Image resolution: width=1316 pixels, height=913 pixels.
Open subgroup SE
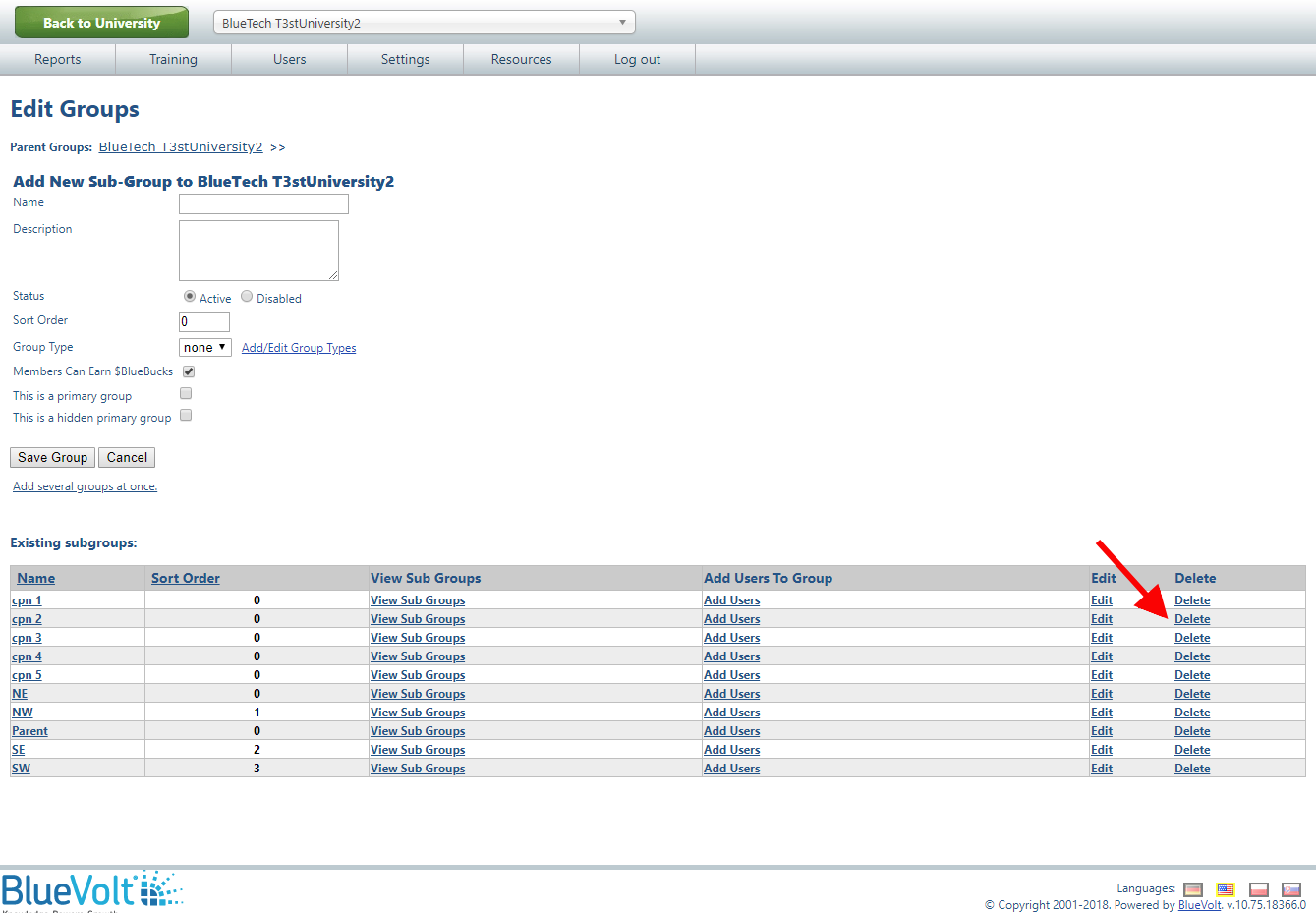pos(19,750)
